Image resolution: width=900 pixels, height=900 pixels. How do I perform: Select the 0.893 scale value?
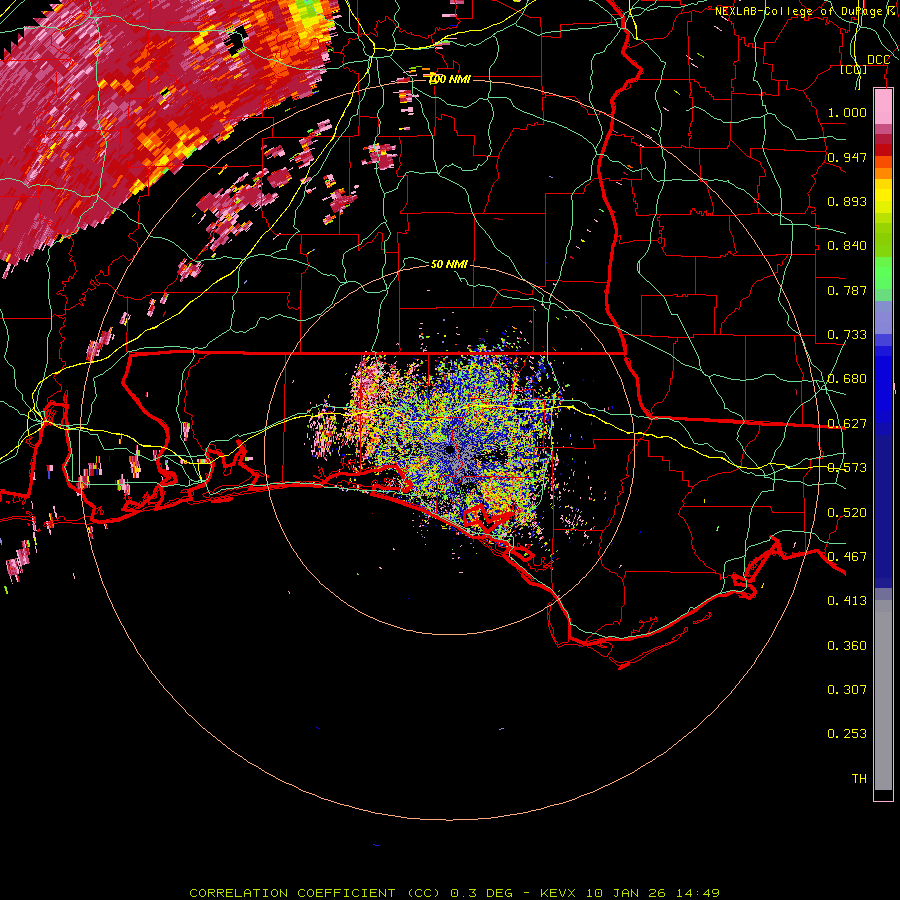(x=847, y=201)
